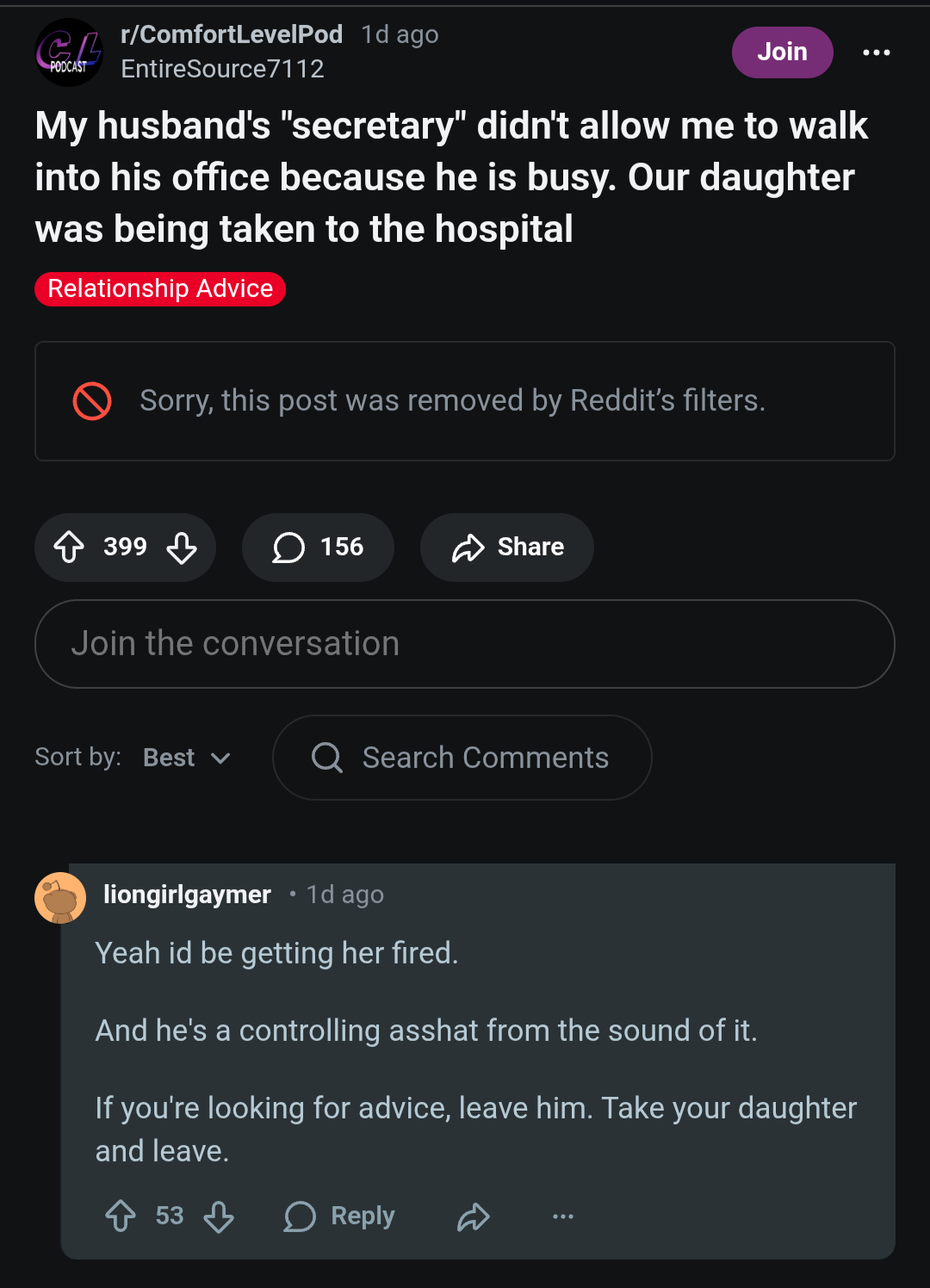Viewport: 930px width, 1288px height.
Task: Select the Relationship Advice flair
Action: point(160,288)
